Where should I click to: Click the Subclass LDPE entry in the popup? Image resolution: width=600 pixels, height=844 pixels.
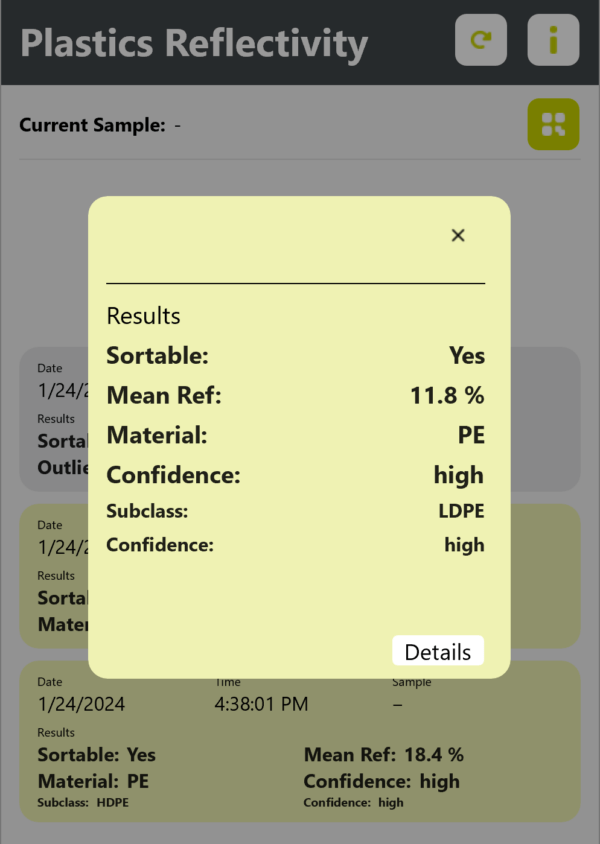[x=462, y=511]
